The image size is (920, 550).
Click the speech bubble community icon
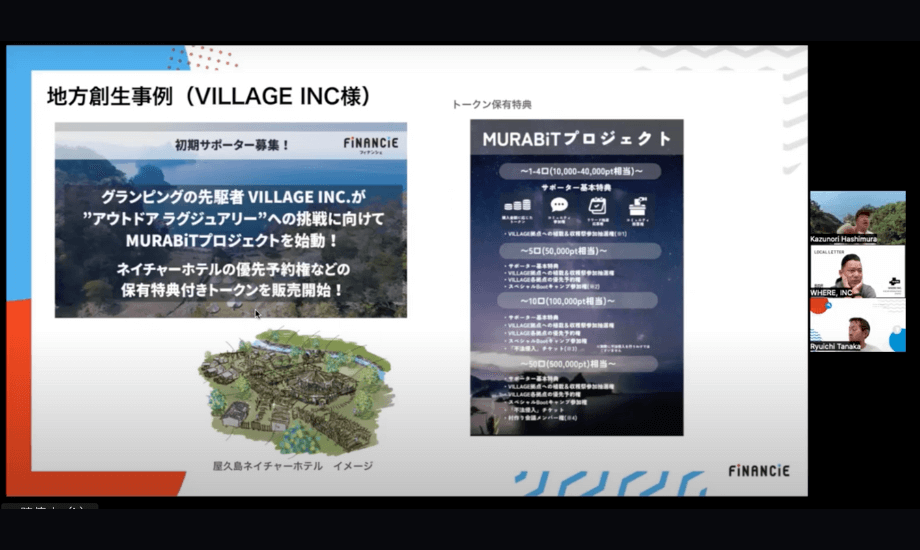[x=559, y=205]
